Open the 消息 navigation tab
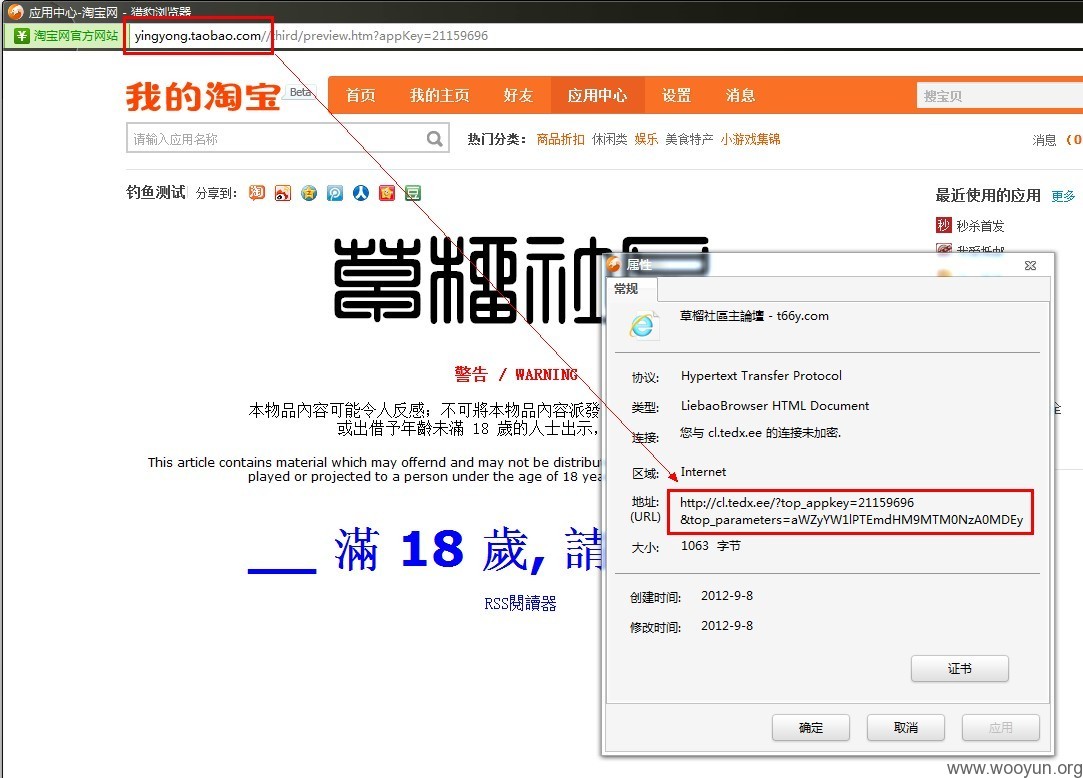This screenshot has width=1083, height=778. [x=740, y=95]
